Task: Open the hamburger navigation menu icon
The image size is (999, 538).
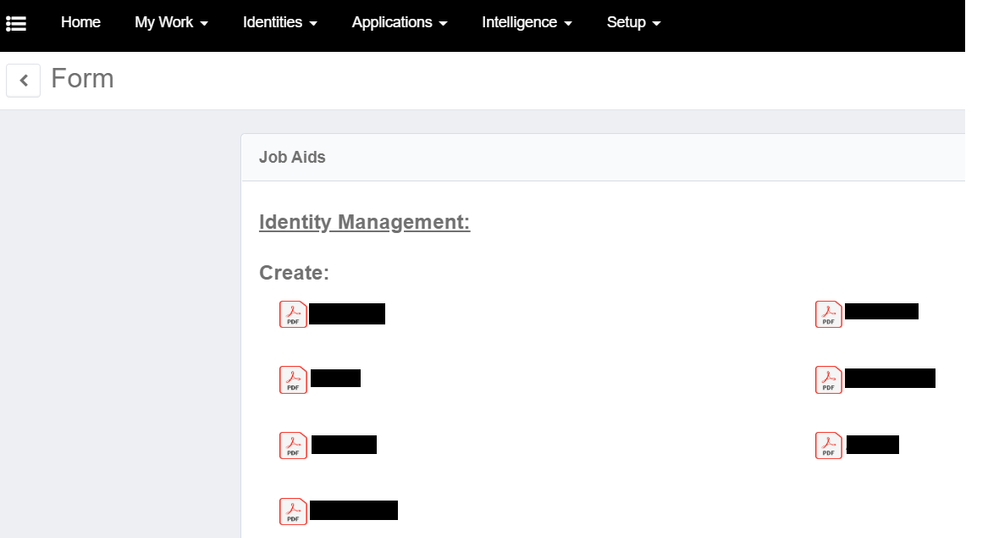Action: pos(16,22)
